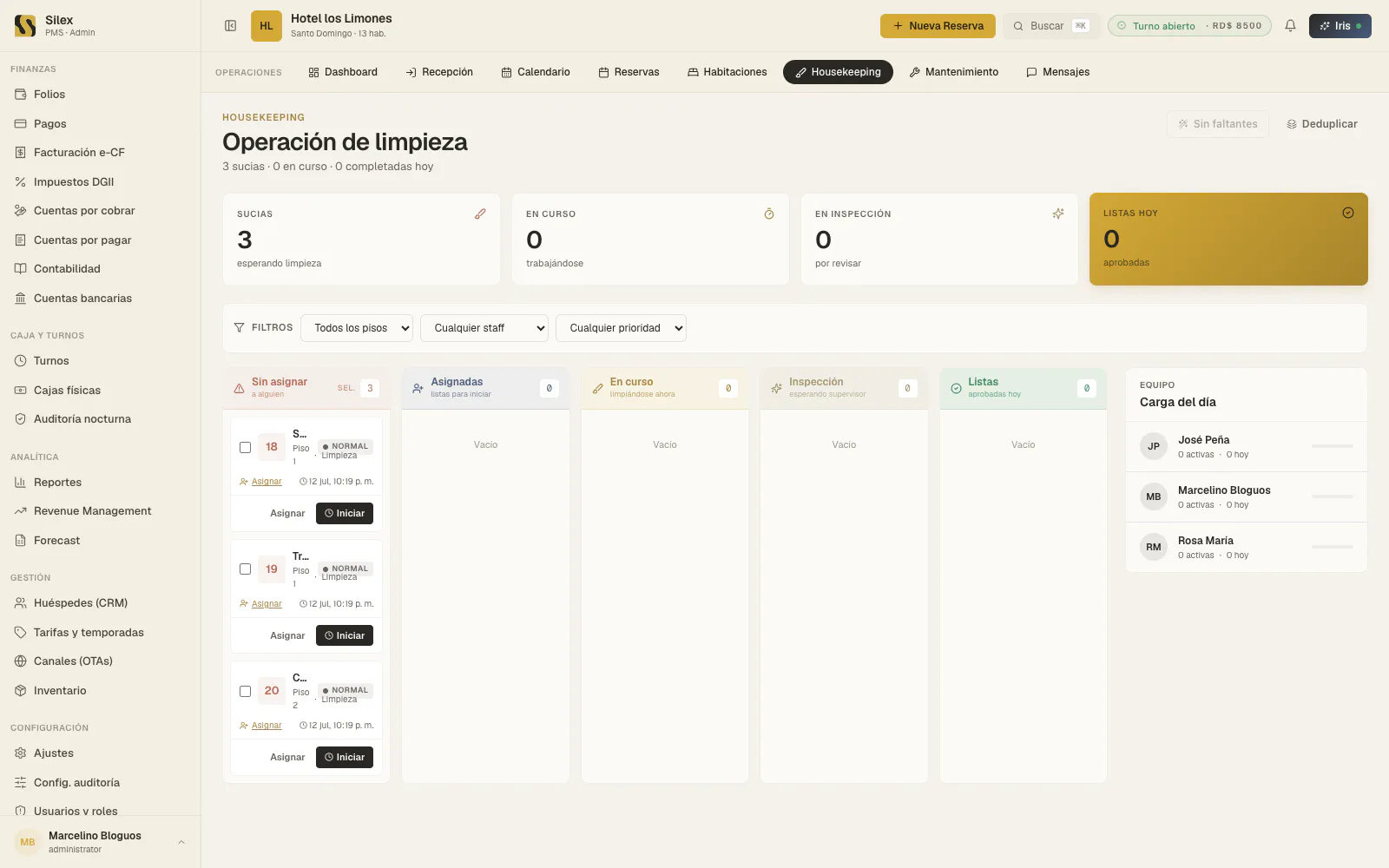Click the Inventario box icon
Image resolution: width=1389 pixels, height=868 pixels.
point(20,691)
